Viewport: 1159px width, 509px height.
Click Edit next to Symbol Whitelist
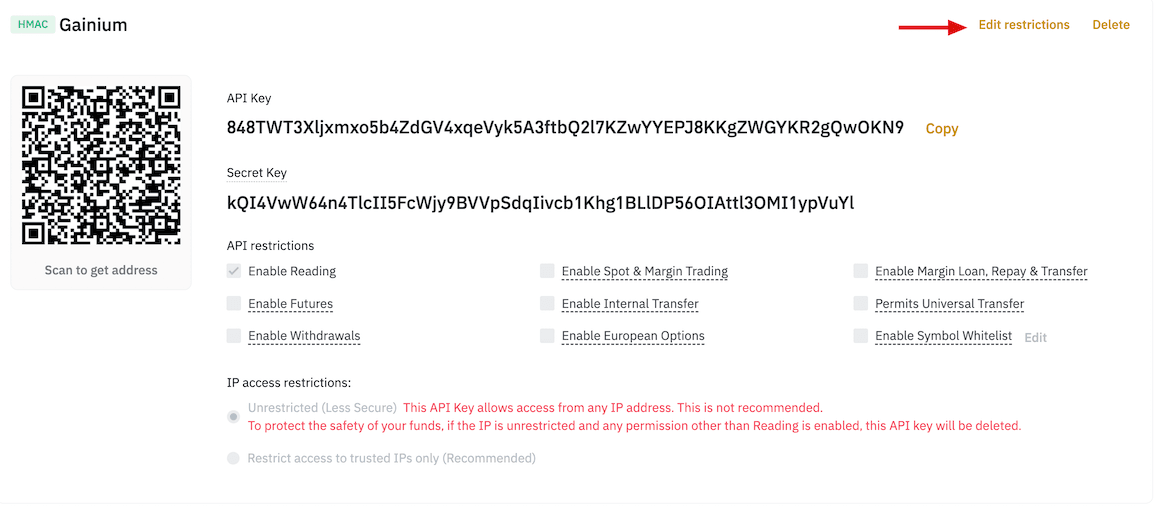1035,338
